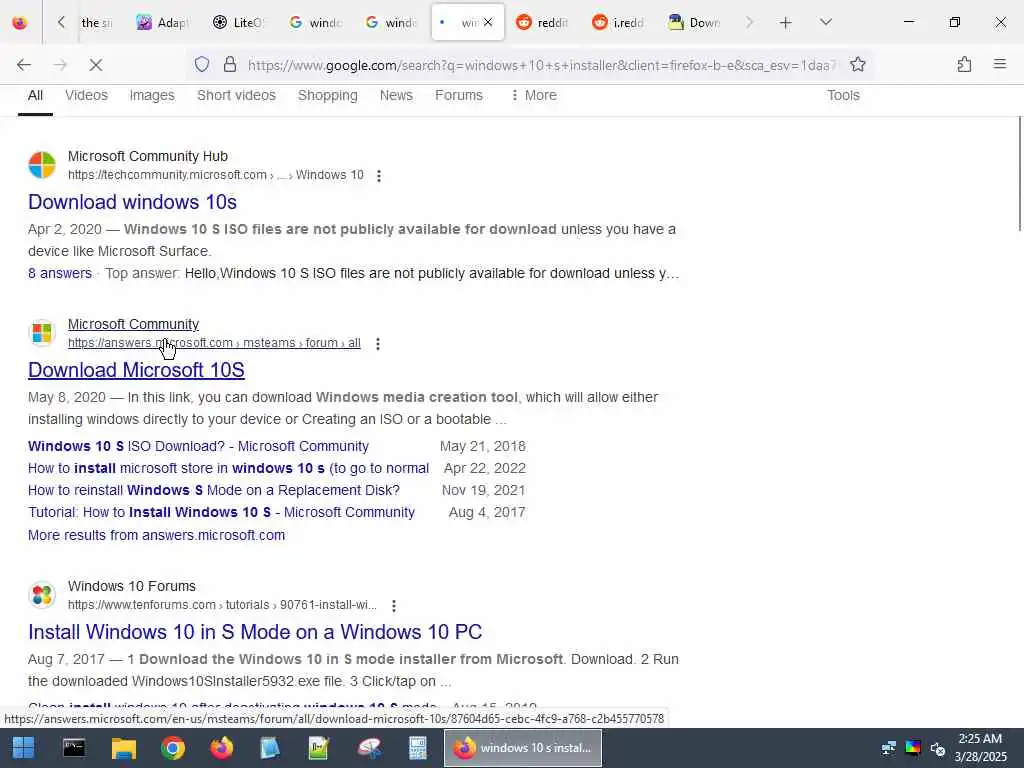Open the calculator taskbar app
Viewport: 1024px width, 768px height.
[x=418, y=748]
